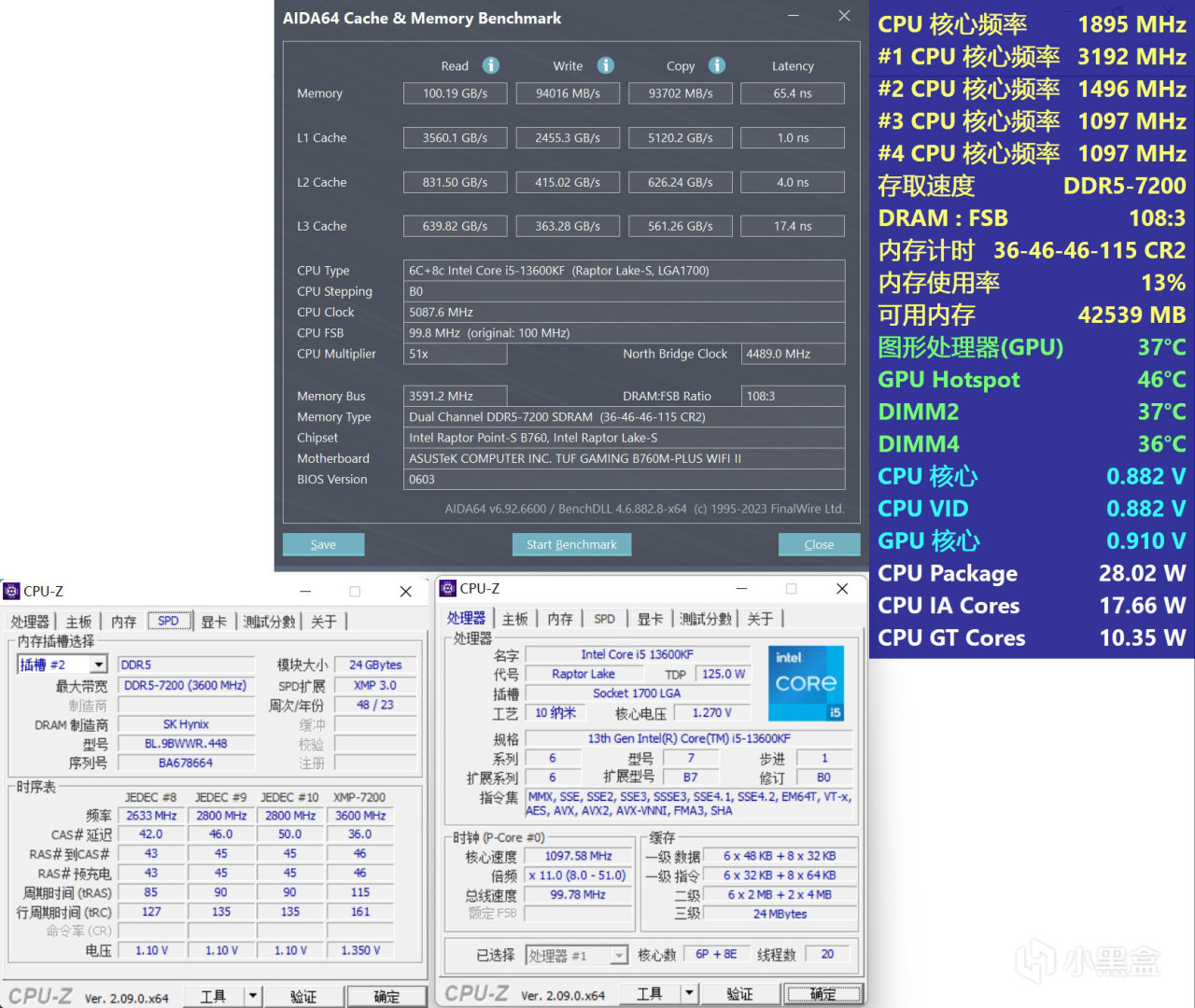
Task: Click the Memory Write value 94016 MB/s
Action: click(x=568, y=93)
